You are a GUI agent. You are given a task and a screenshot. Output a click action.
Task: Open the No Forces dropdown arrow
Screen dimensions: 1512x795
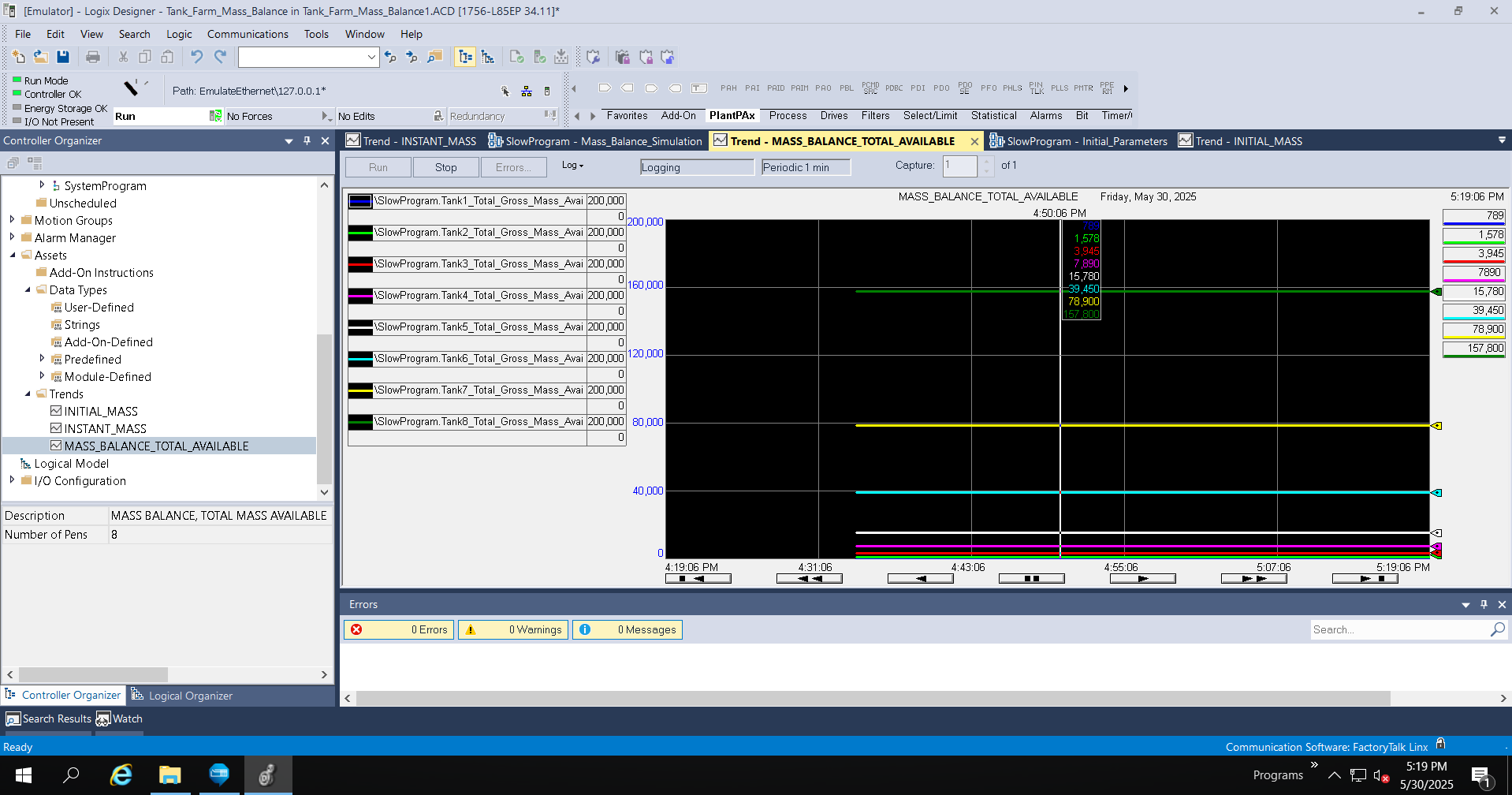[326, 116]
